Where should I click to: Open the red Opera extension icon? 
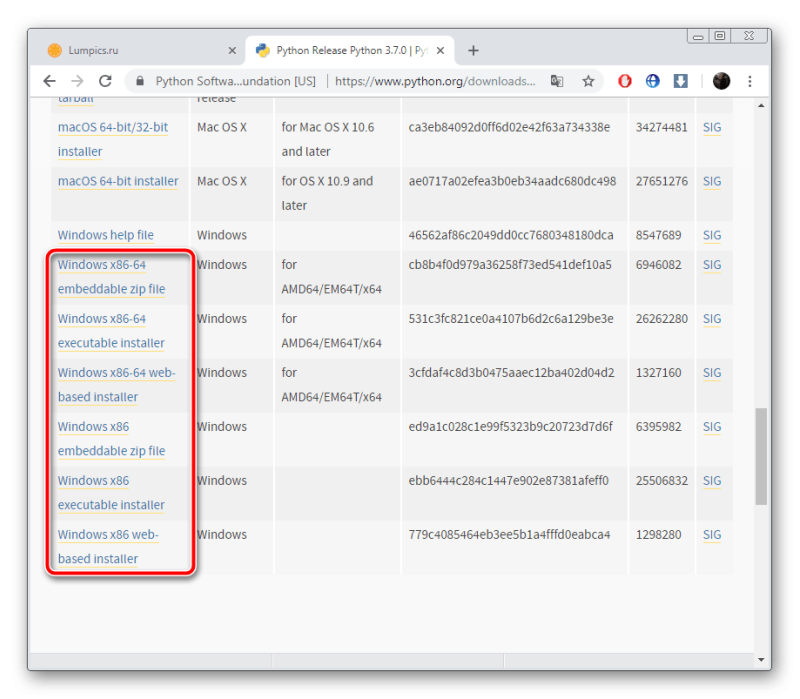coord(625,81)
